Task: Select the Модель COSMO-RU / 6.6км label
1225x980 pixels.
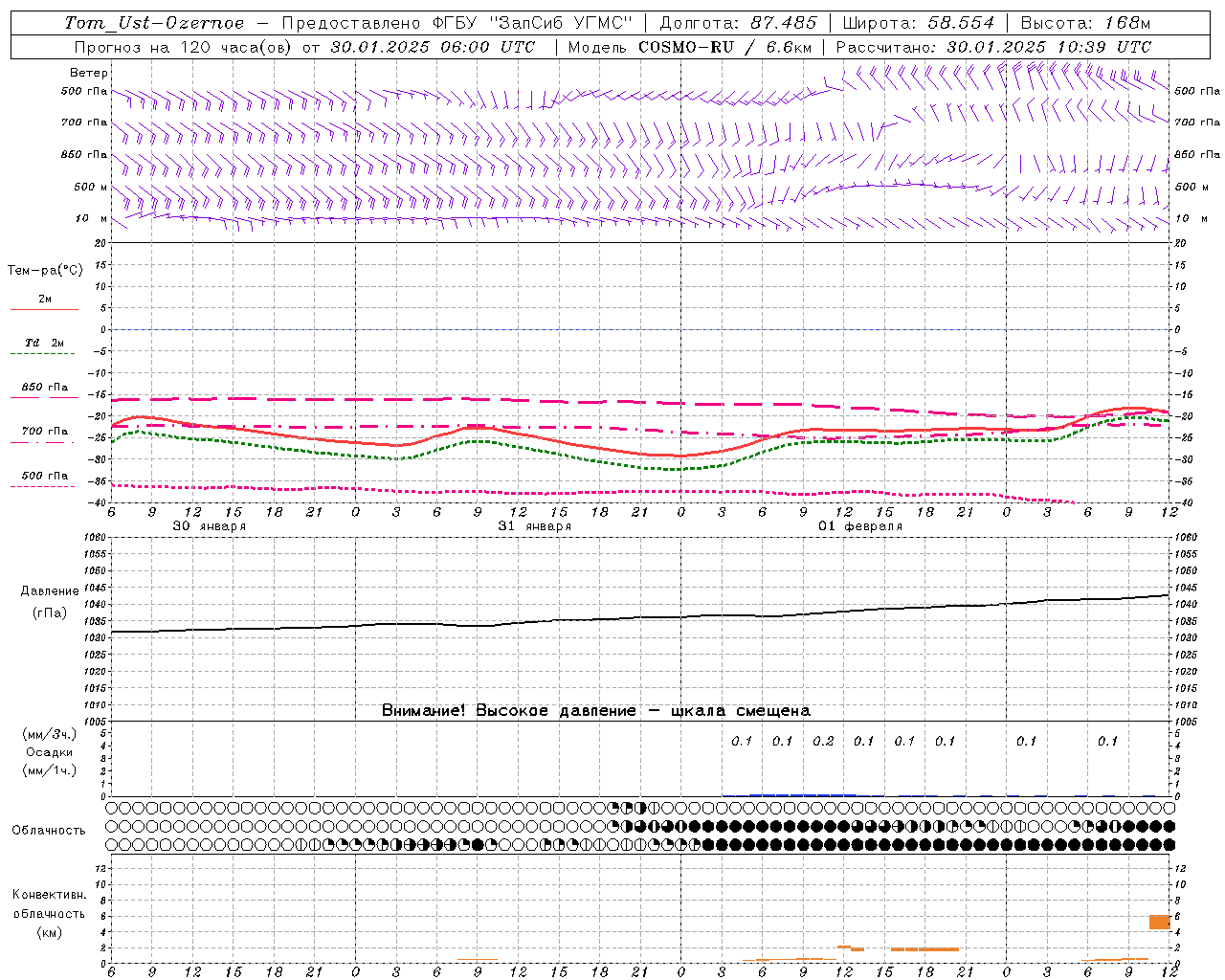Action: (x=689, y=47)
